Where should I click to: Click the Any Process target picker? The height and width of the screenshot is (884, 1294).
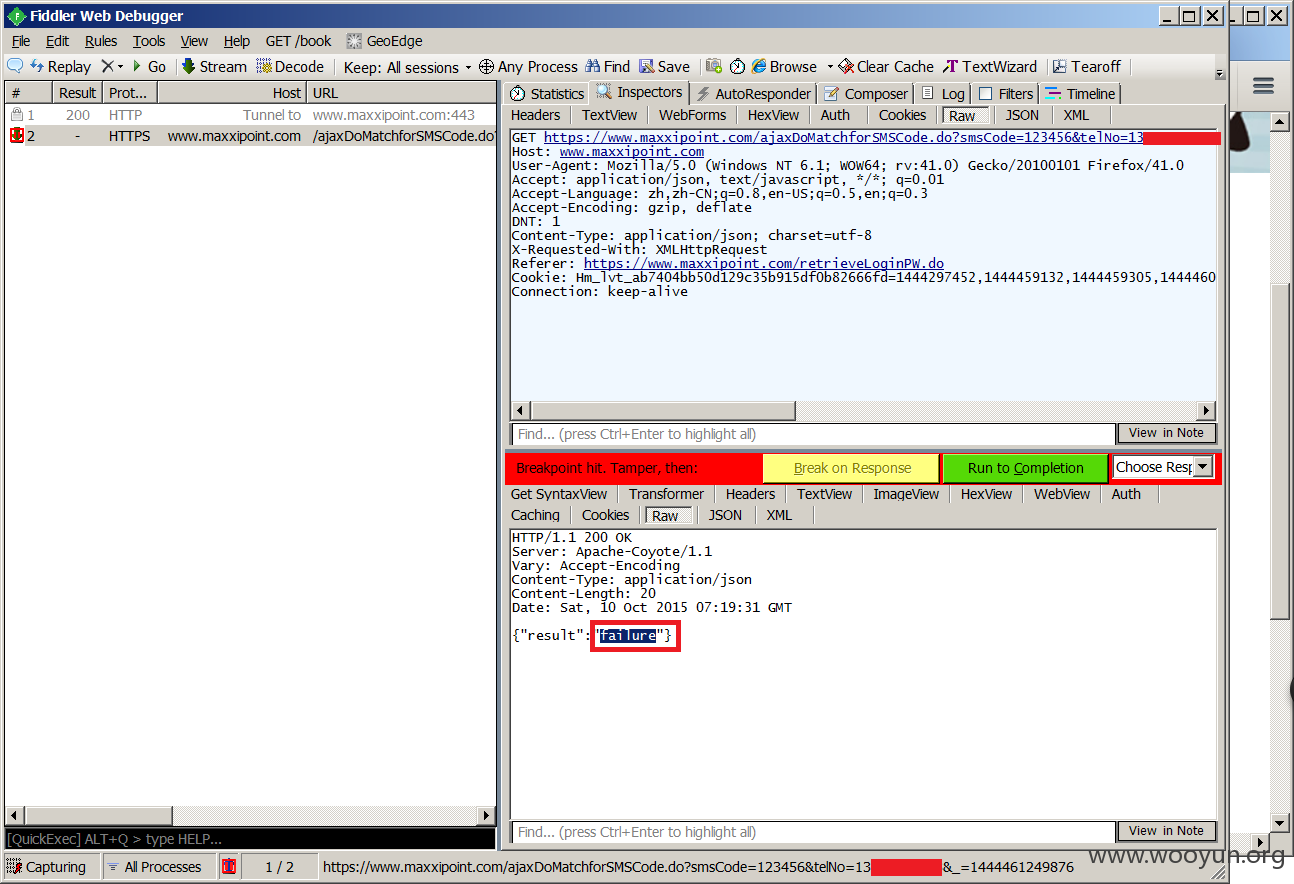[528, 66]
